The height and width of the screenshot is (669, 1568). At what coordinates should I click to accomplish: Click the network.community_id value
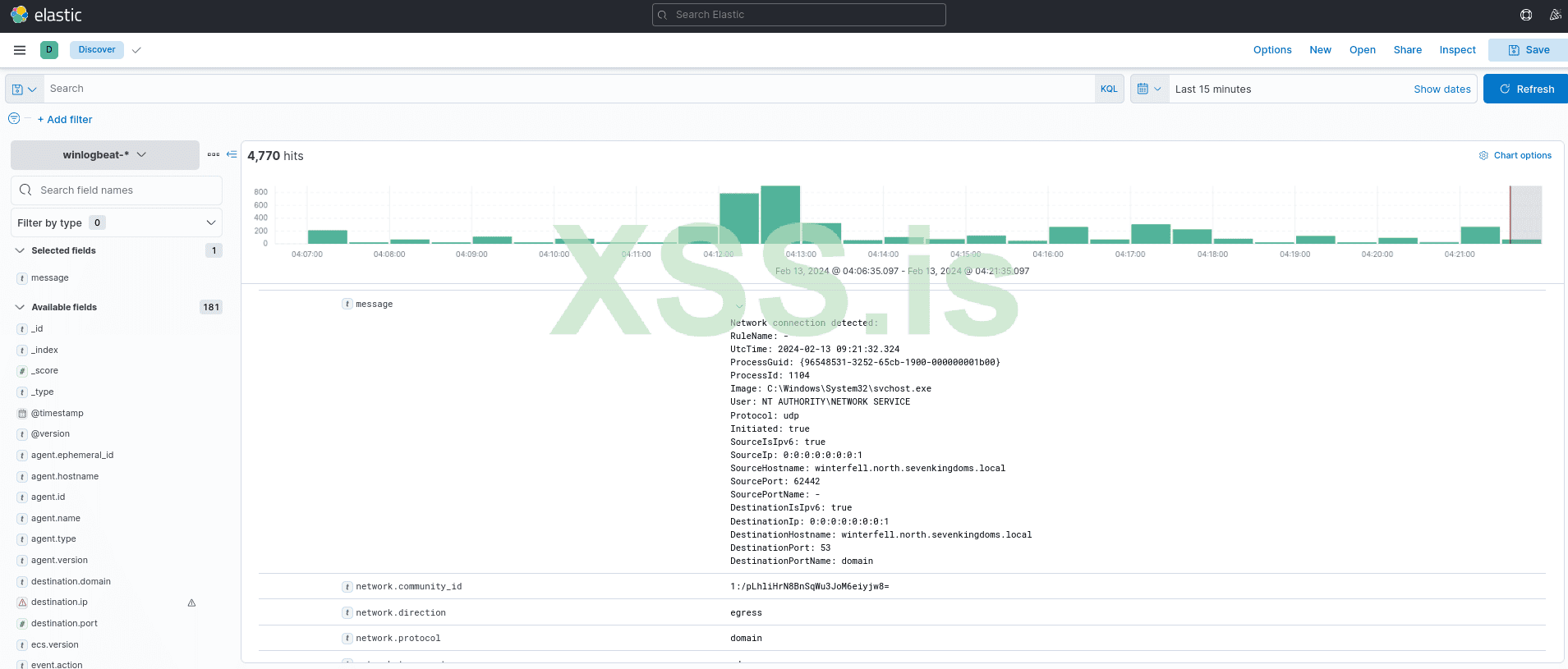pyautogui.click(x=810, y=587)
